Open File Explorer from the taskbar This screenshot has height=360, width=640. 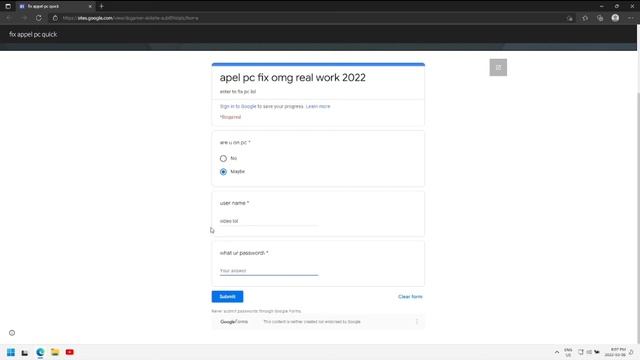55,352
